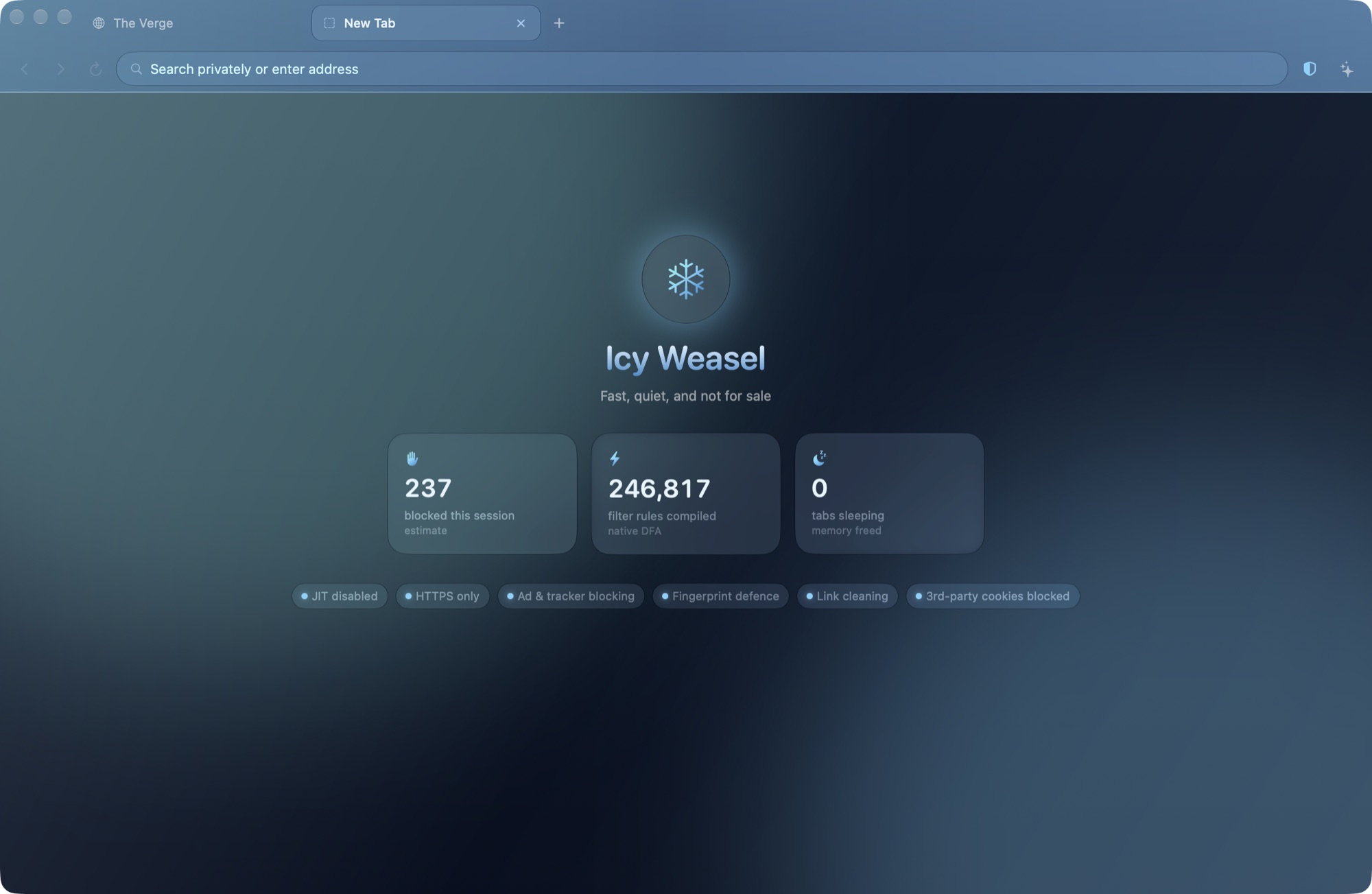Click the 'native DFA' caption

point(635,531)
